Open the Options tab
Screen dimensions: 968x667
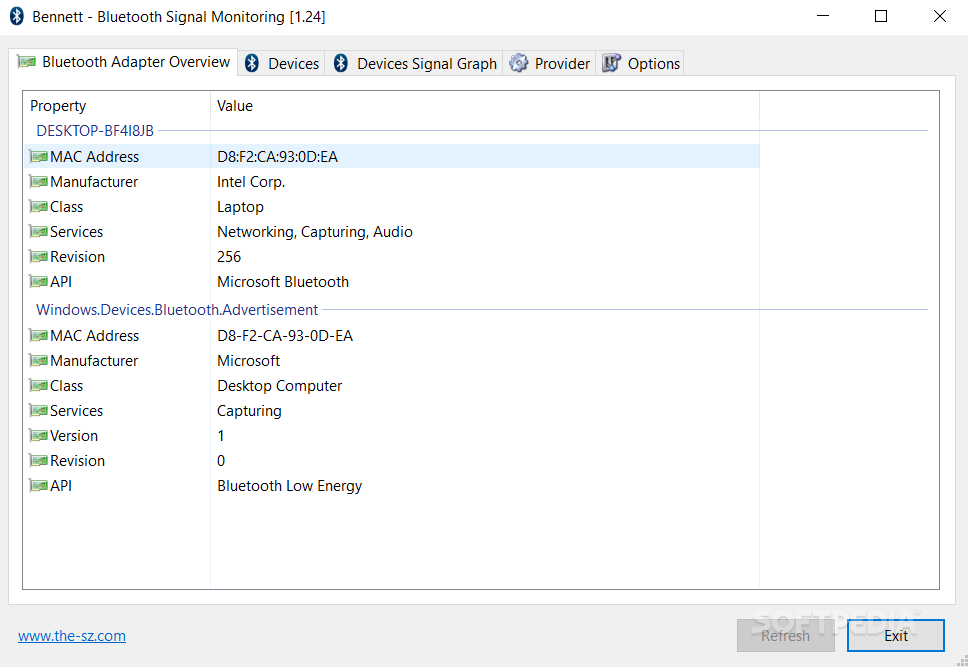tap(640, 63)
